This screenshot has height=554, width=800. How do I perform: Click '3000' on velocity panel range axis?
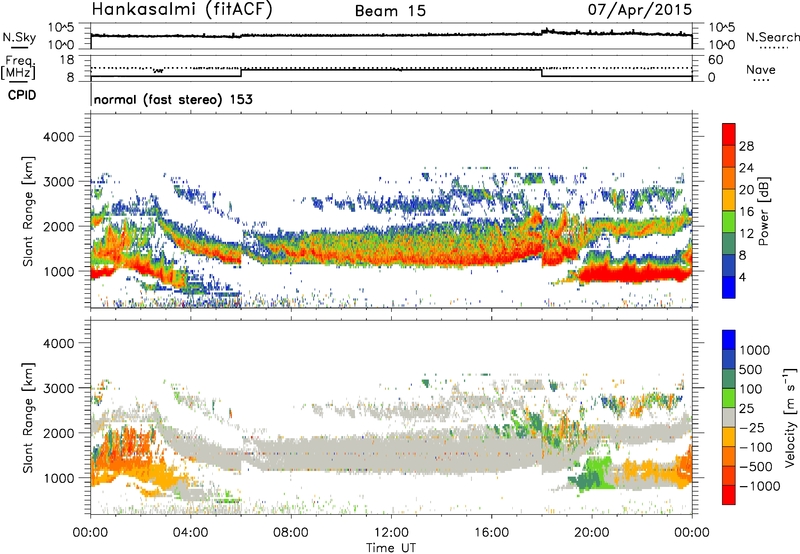click(x=58, y=388)
